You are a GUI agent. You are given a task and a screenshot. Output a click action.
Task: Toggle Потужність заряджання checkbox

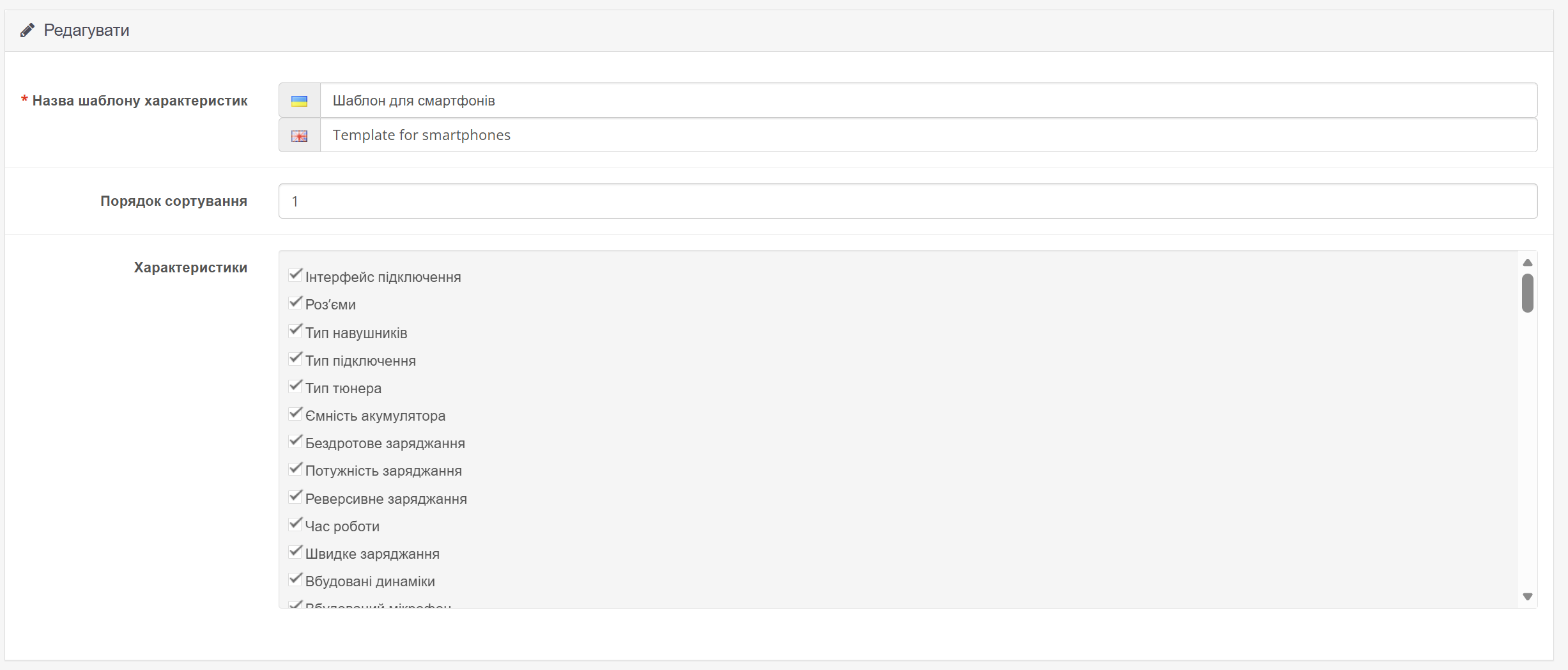coord(295,469)
